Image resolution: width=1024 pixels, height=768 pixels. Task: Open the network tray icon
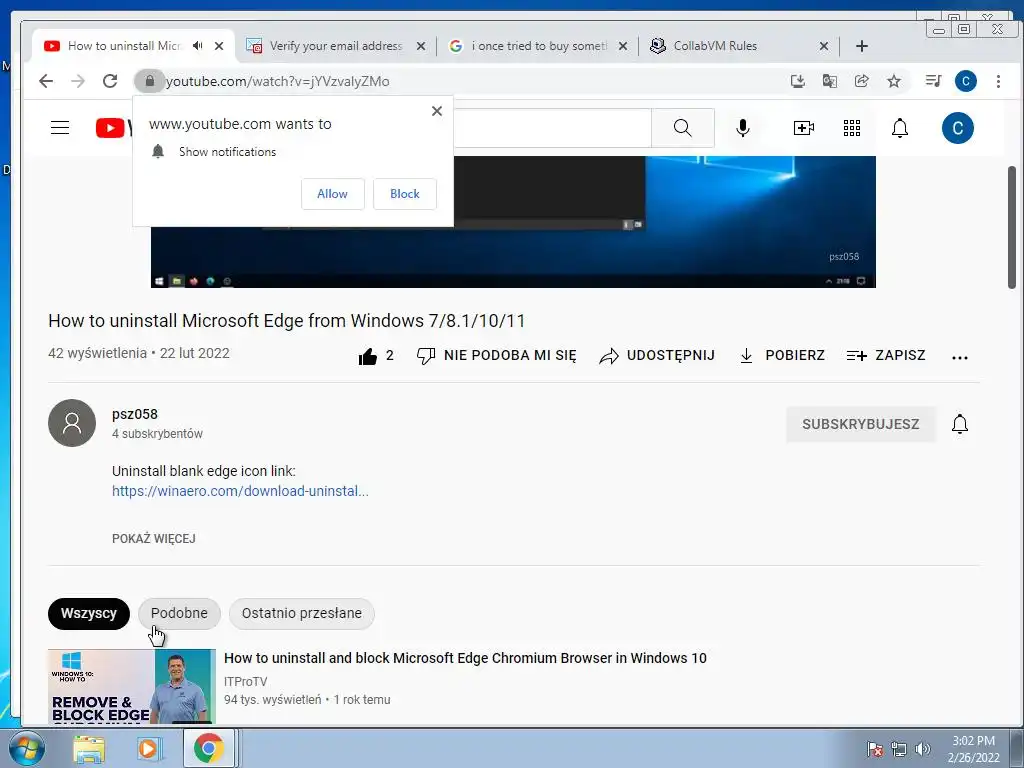[x=899, y=749]
